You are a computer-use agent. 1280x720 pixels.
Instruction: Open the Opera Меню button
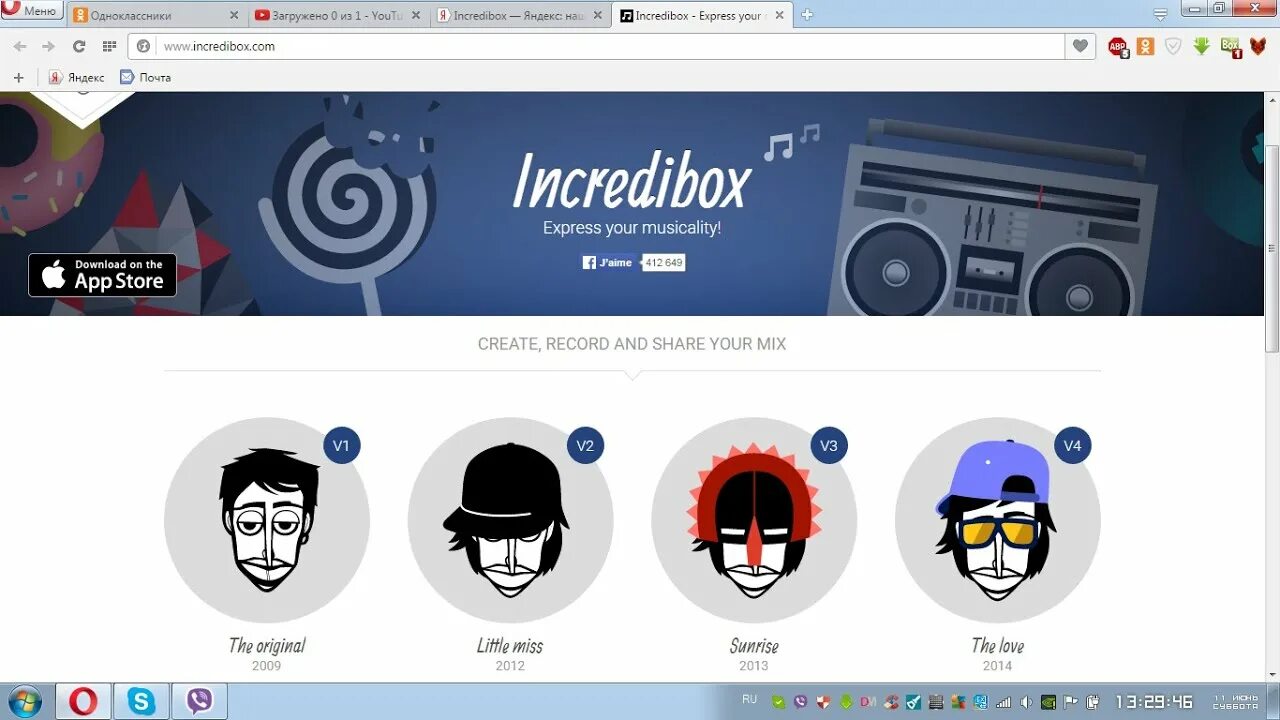[x=32, y=11]
